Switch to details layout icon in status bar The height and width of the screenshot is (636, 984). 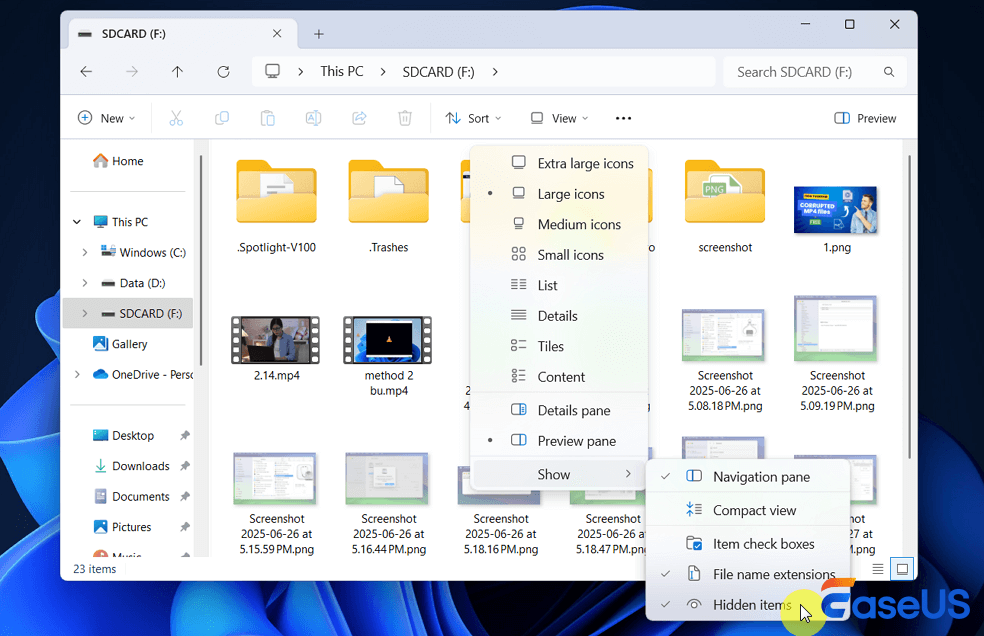[878, 569]
